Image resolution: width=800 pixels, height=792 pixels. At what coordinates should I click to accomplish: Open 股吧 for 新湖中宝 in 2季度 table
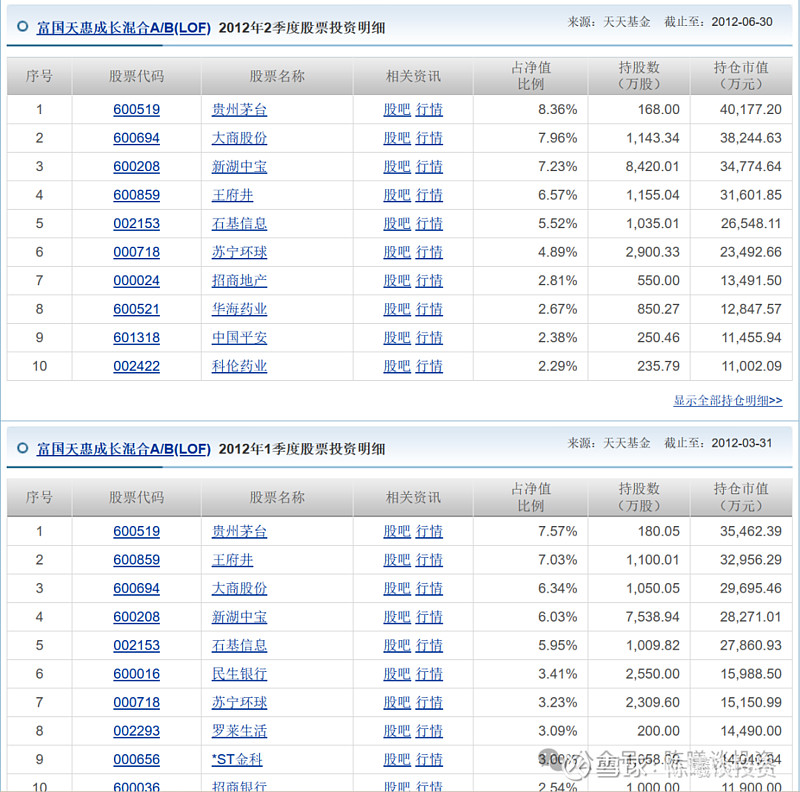pos(397,167)
